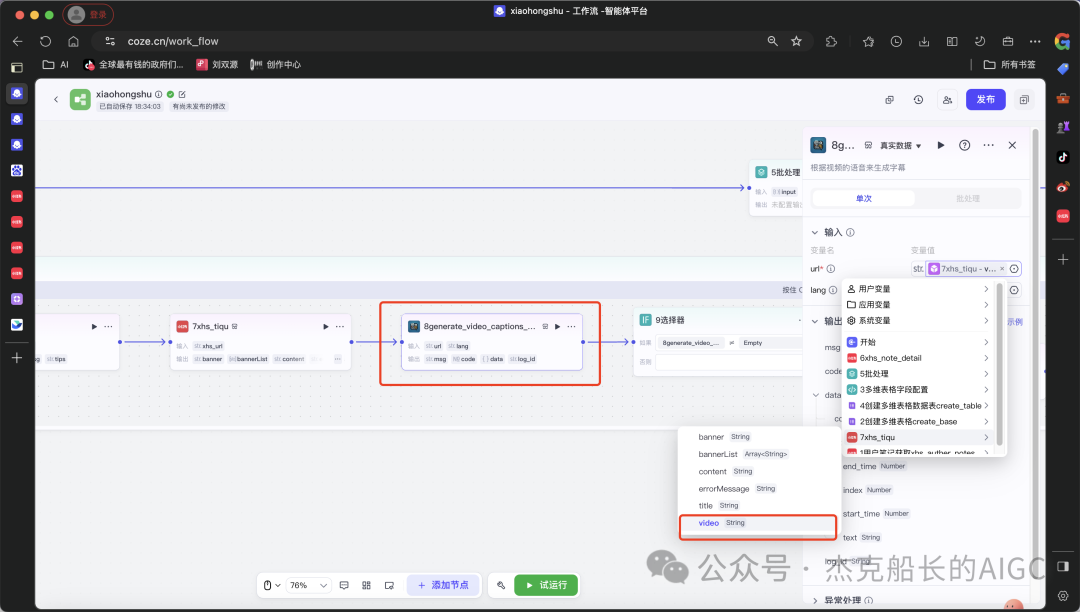This screenshot has width=1080, height=612.
Task: Open help question icon in node panel
Action: 964,145
